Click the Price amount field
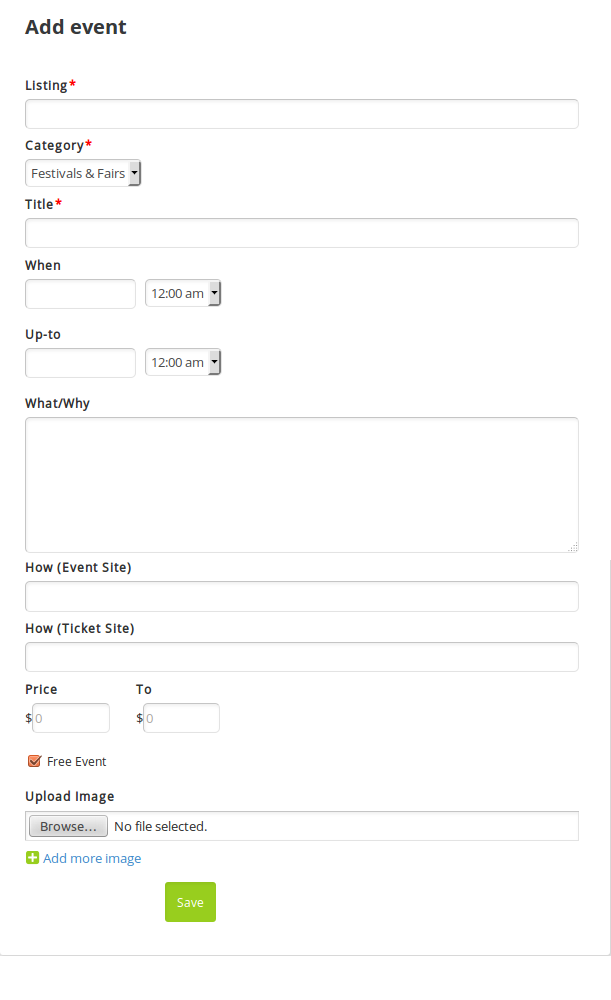The image size is (611, 1000). (71, 718)
